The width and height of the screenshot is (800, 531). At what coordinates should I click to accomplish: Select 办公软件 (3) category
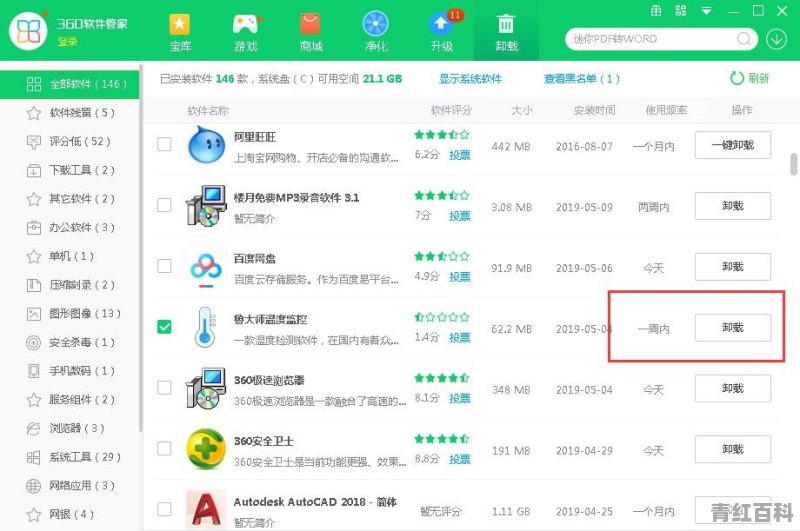69,227
